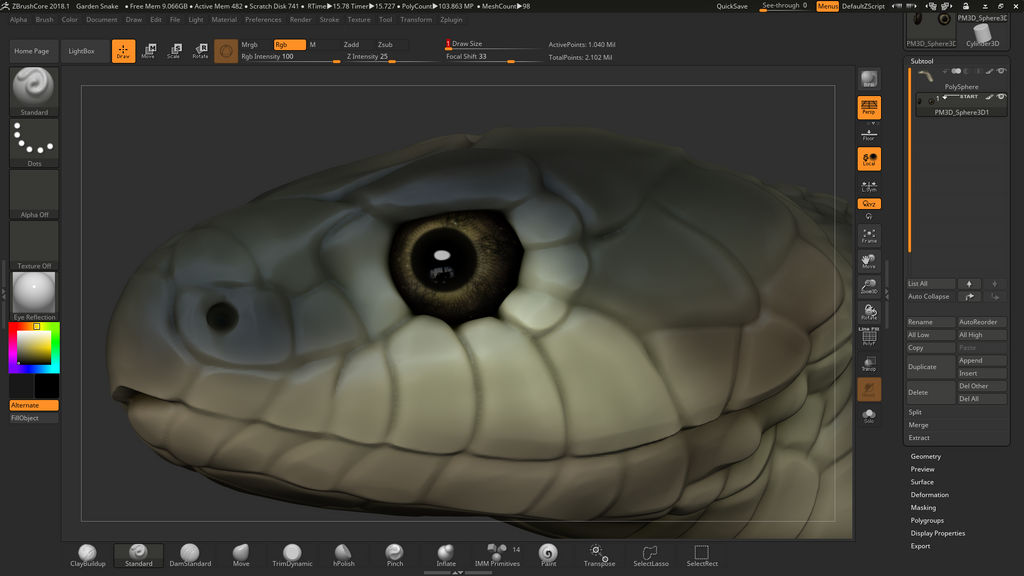Click QuickSave
The width and height of the screenshot is (1024, 576).
pos(732,7)
